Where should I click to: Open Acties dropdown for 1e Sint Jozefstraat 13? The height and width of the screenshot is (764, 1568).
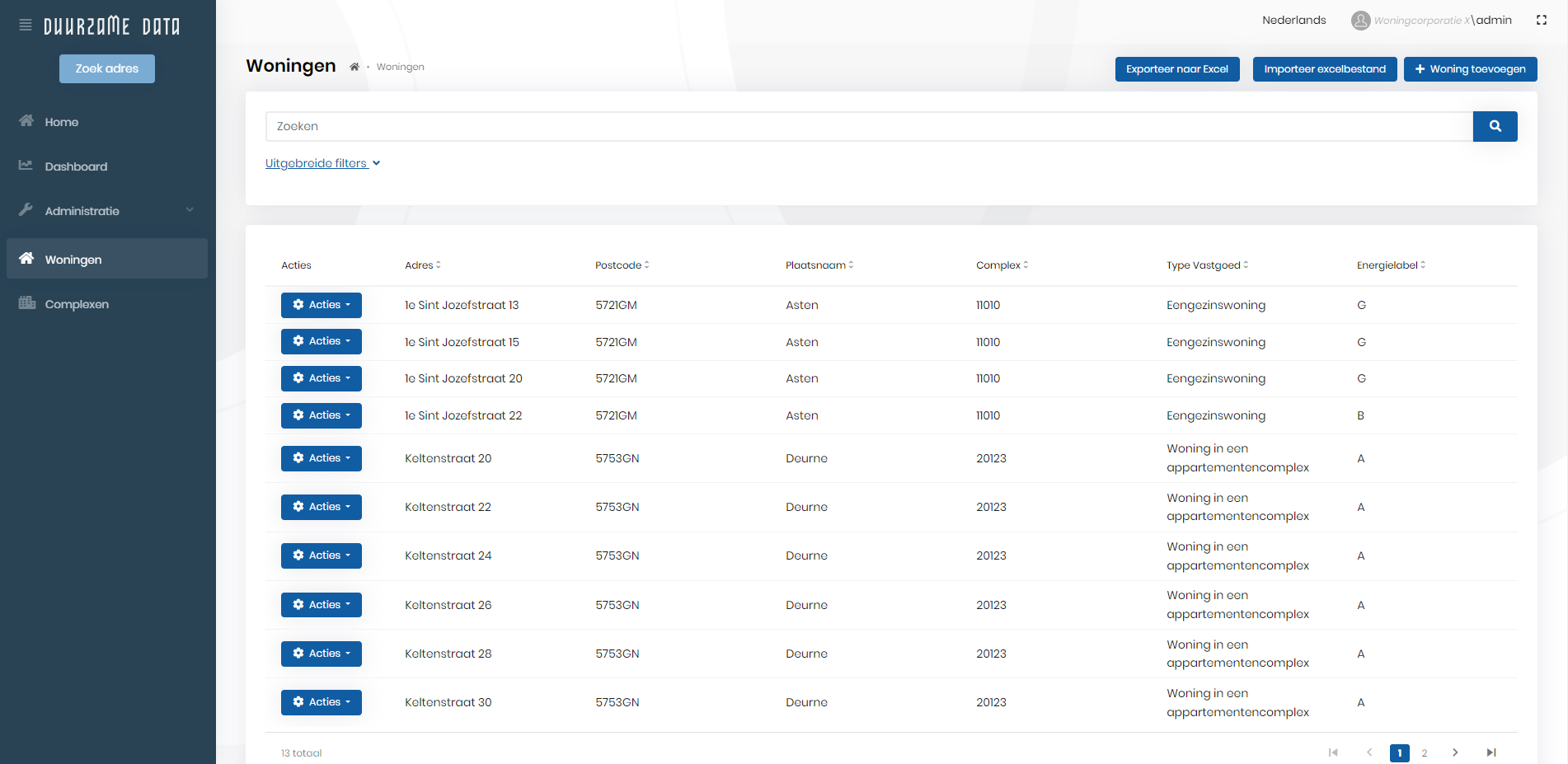[x=322, y=305]
